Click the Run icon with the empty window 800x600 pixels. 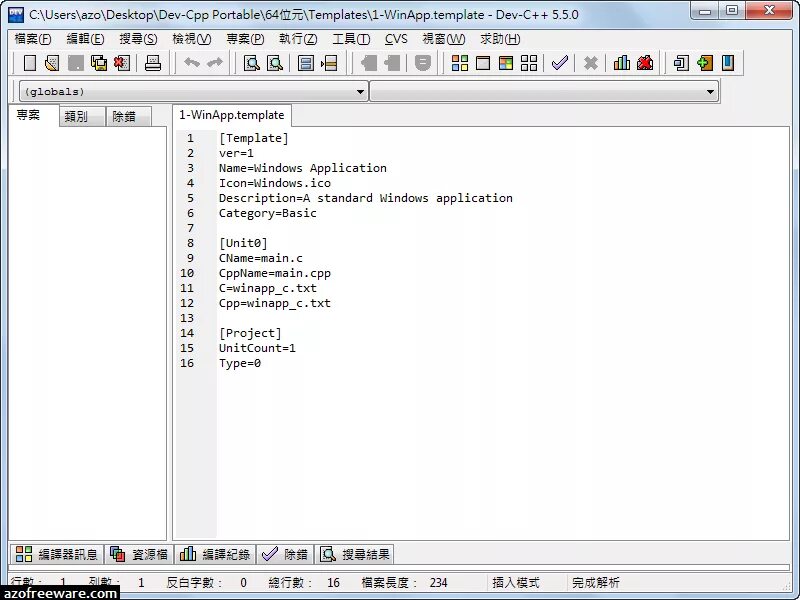483,63
